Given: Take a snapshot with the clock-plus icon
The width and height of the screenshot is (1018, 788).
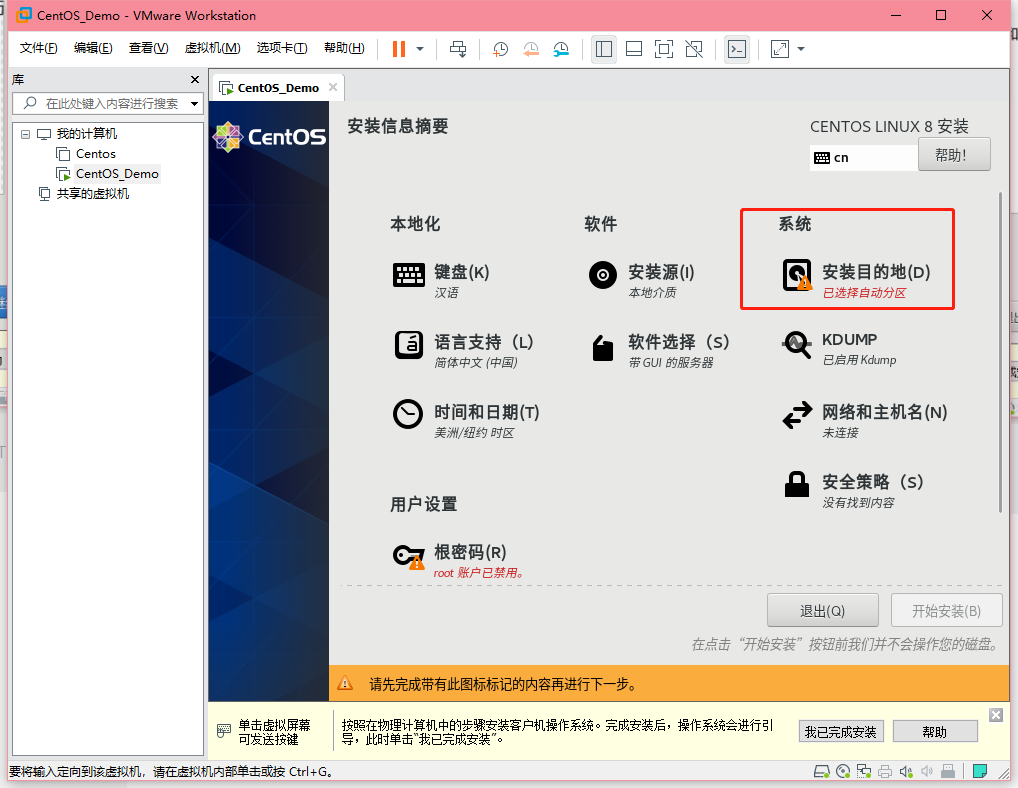Looking at the screenshot, I should point(500,49).
